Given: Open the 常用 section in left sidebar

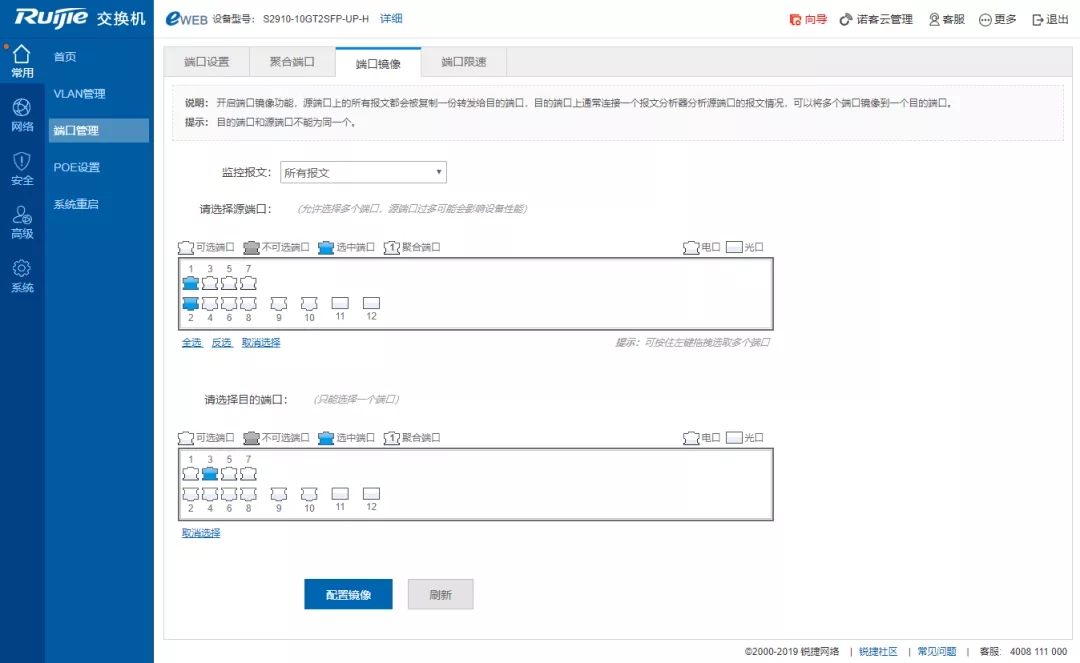Looking at the screenshot, I should click(22, 60).
